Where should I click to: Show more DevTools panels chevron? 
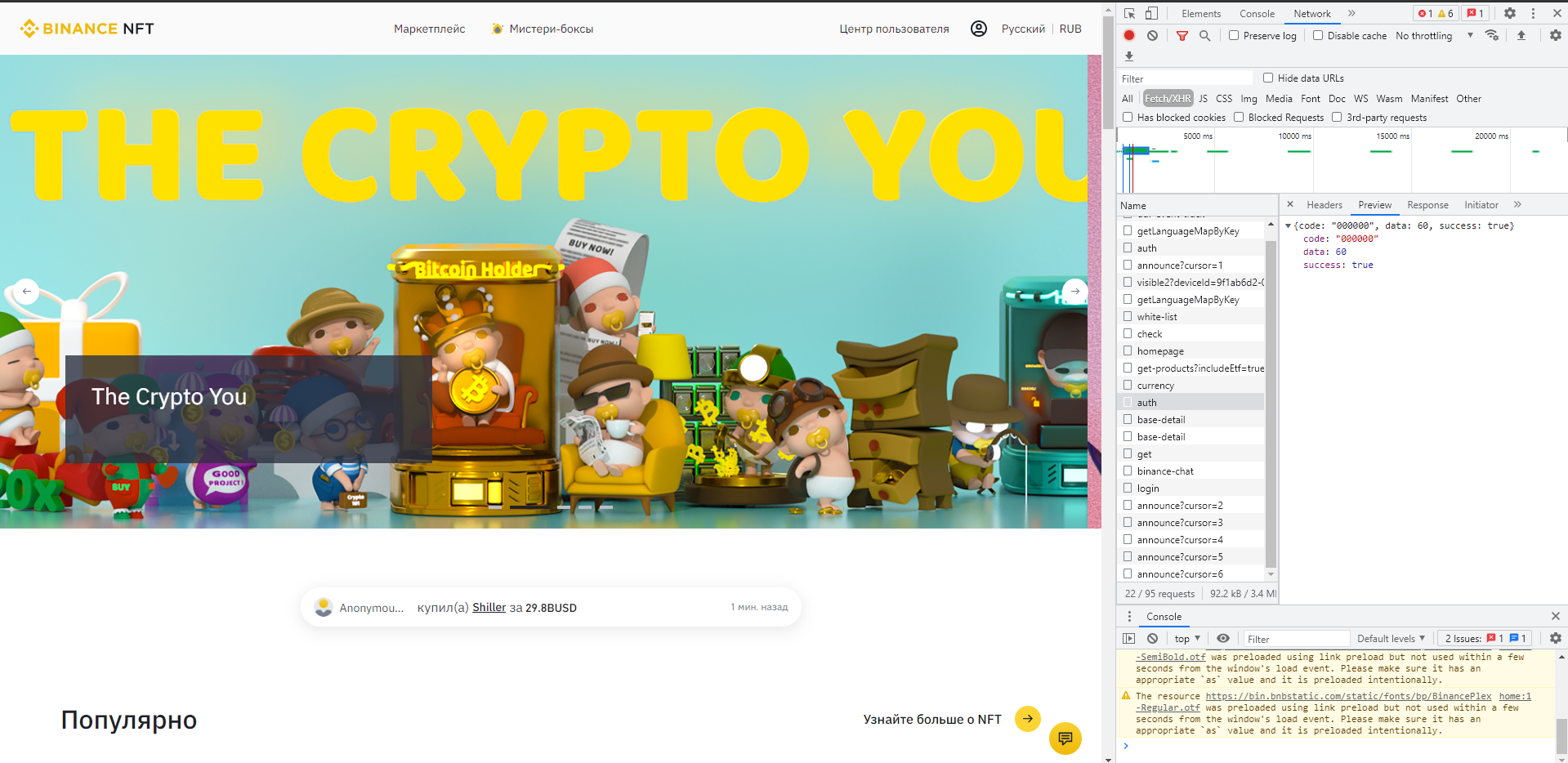(x=1351, y=13)
